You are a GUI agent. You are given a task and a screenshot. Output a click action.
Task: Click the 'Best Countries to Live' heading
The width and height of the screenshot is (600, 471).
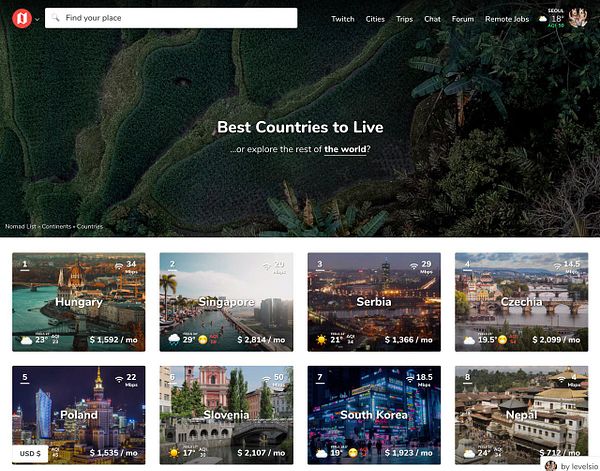pyautogui.click(x=300, y=127)
